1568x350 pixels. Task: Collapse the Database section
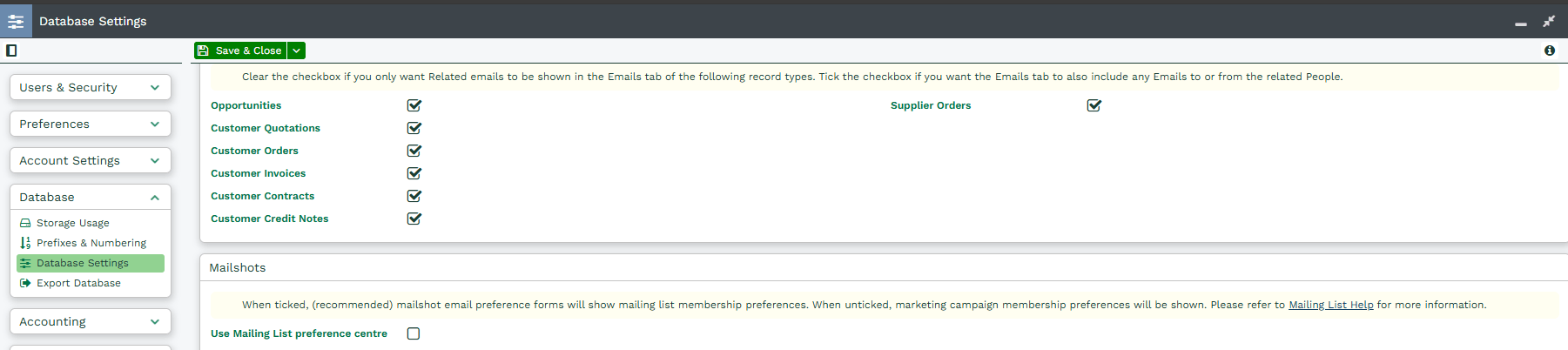click(x=91, y=197)
